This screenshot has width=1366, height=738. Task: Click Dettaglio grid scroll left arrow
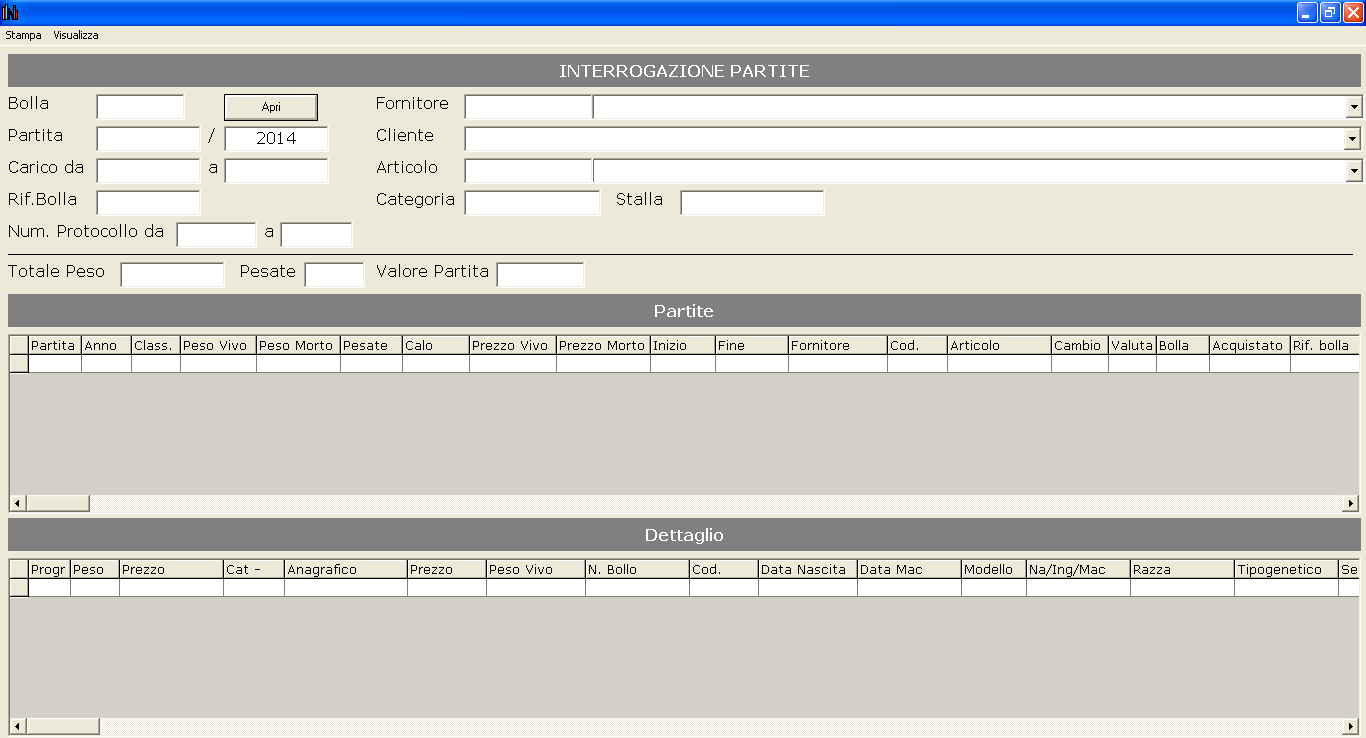(17, 726)
